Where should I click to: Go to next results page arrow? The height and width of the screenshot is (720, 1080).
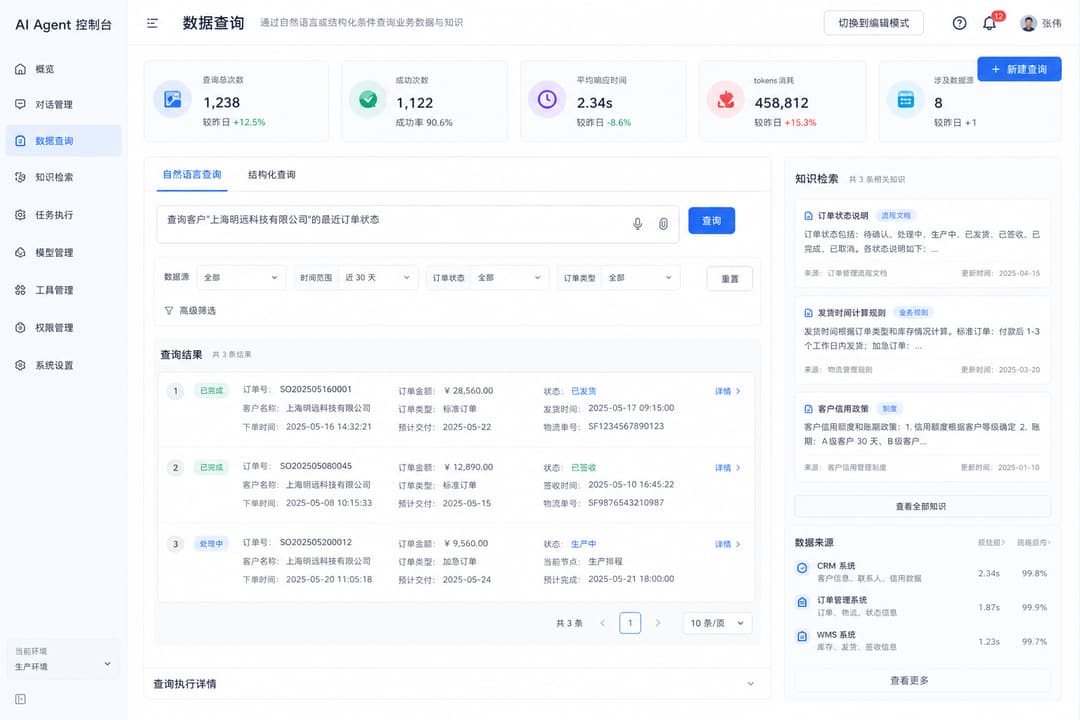[x=658, y=623]
